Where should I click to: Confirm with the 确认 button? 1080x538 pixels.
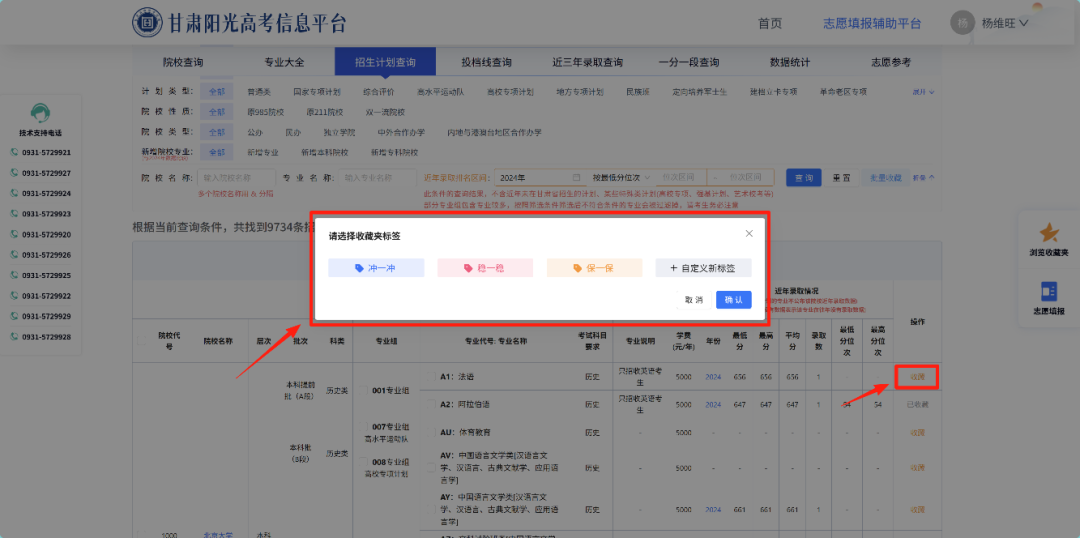(x=733, y=300)
